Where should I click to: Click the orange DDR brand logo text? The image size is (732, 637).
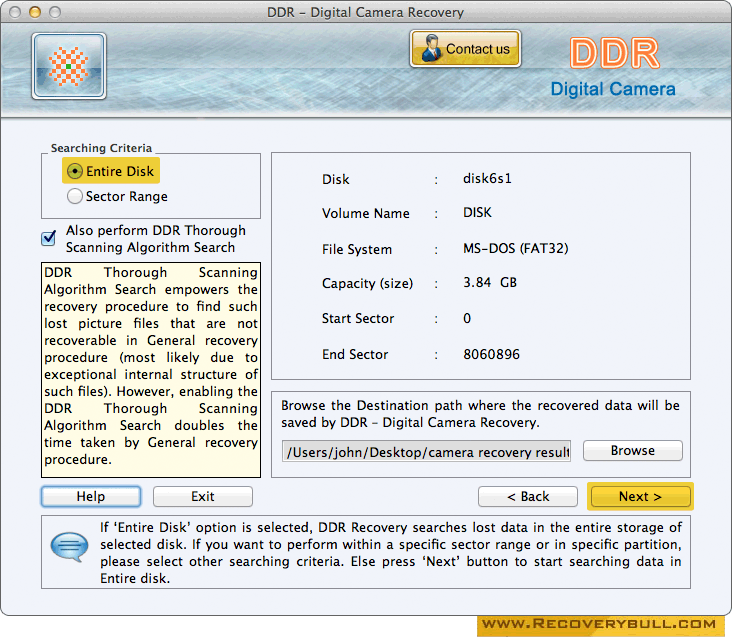coord(614,53)
